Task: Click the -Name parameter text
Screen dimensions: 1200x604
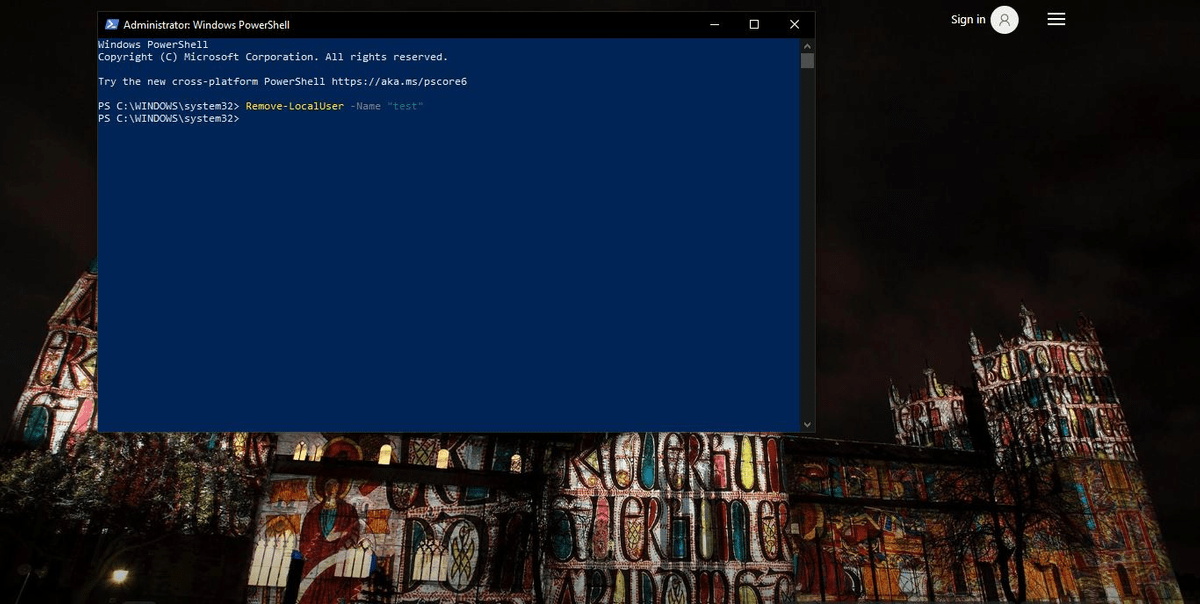Action: coord(366,105)
